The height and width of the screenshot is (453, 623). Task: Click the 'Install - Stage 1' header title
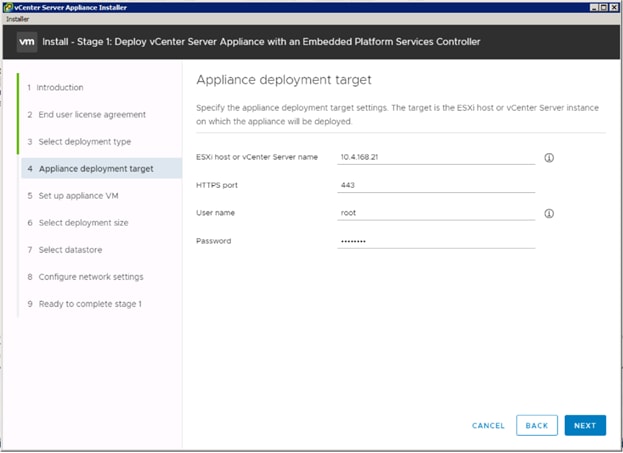tap(261, 42)
